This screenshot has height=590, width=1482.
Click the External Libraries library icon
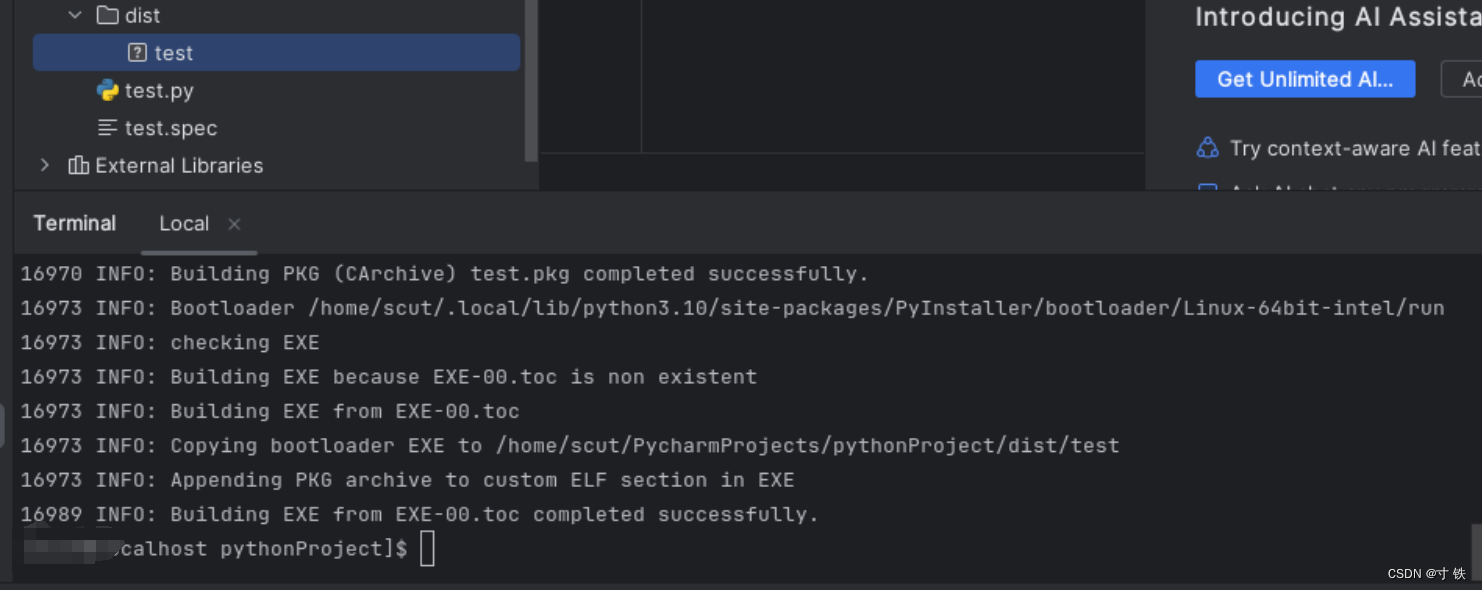[x=78, y=165]
